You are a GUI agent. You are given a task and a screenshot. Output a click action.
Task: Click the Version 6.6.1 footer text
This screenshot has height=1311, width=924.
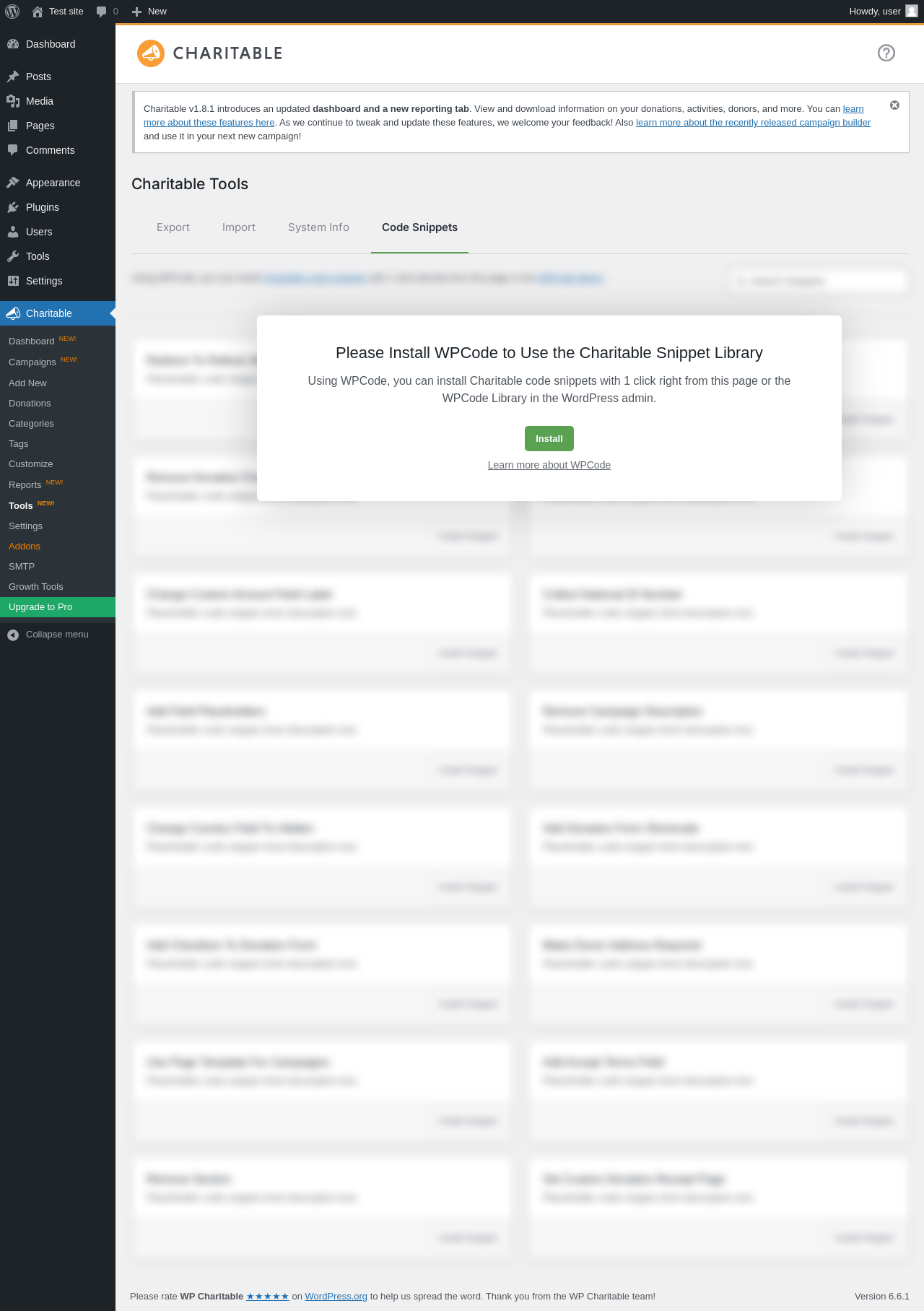(x=882, y=1297)
